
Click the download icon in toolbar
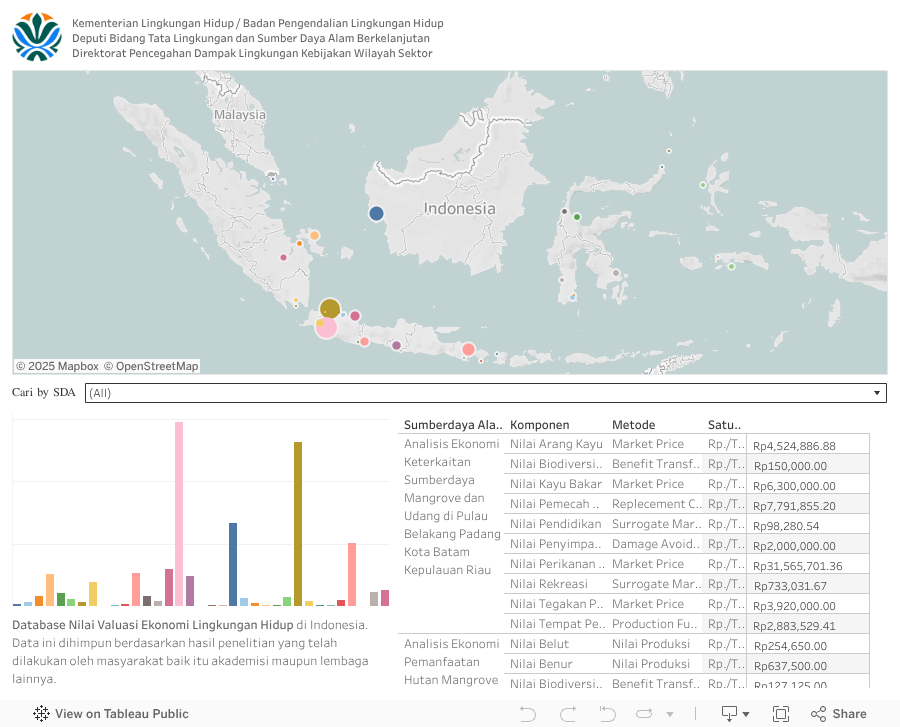(x=729, y=714)
